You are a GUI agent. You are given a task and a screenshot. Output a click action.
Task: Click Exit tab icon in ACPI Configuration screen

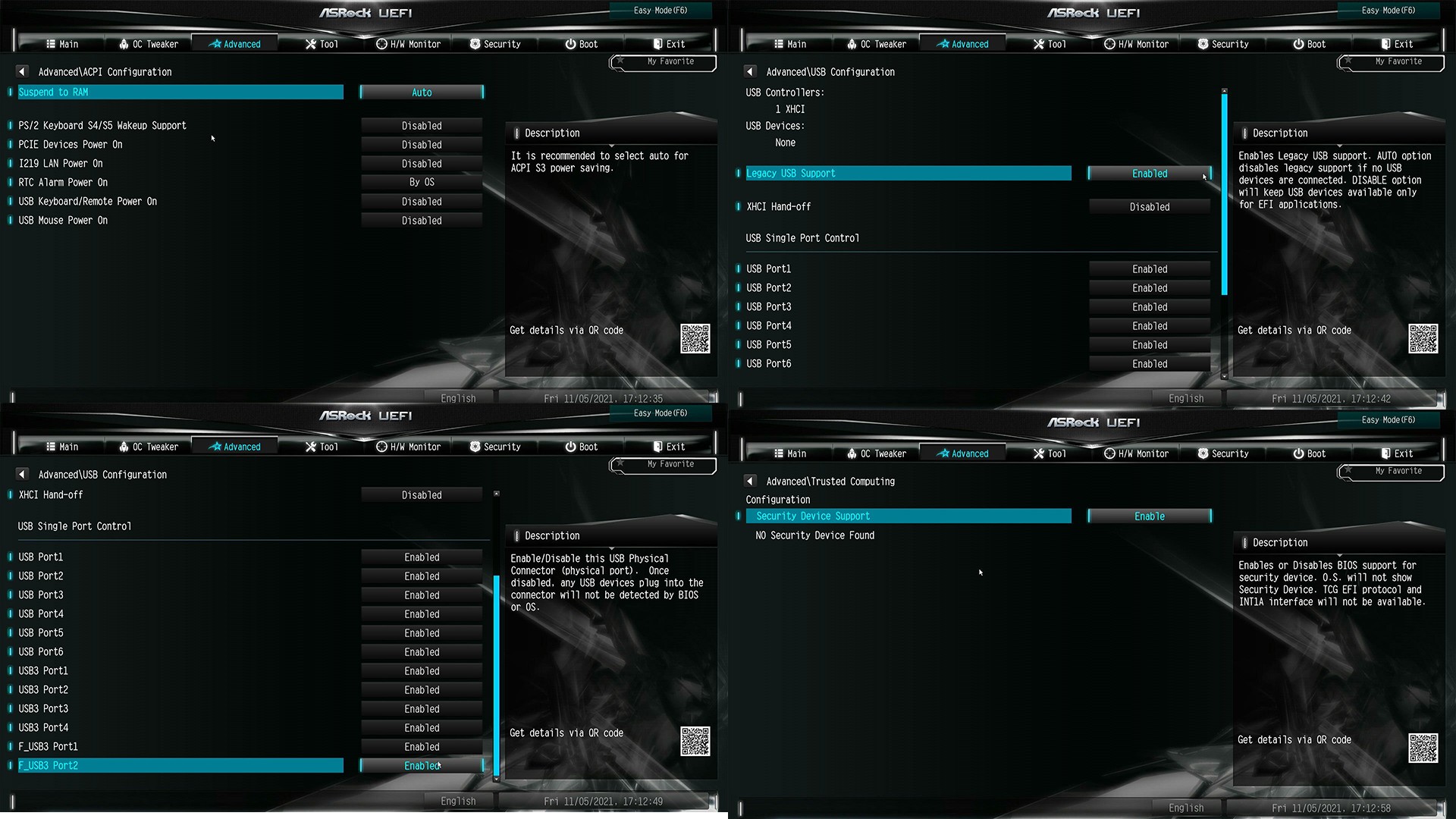coord(658,44)
